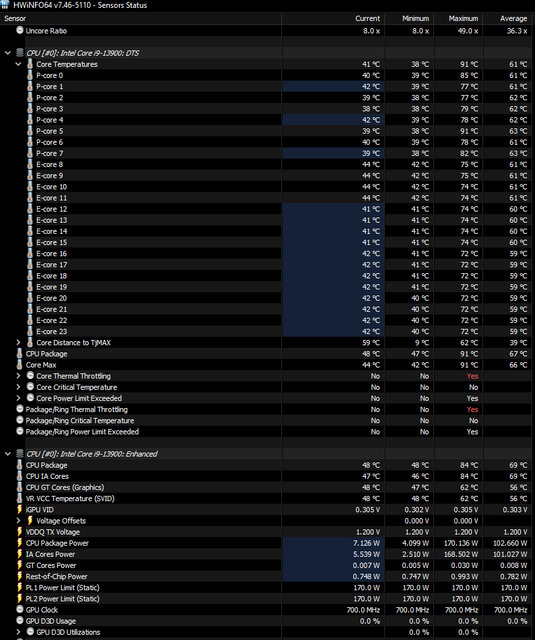Click the Current column header
Viewport: 535px width, 640px height.
333,18
